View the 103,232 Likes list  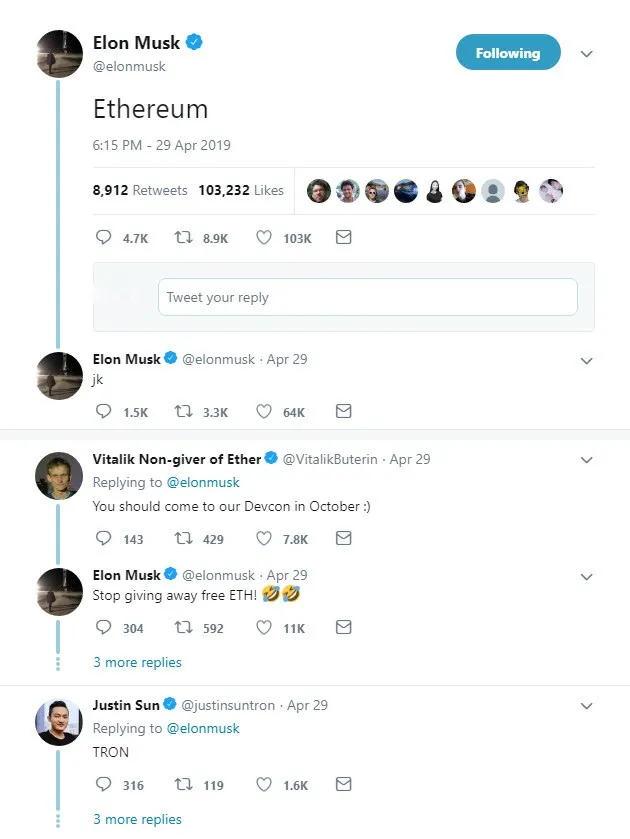[x=240, y=190]
